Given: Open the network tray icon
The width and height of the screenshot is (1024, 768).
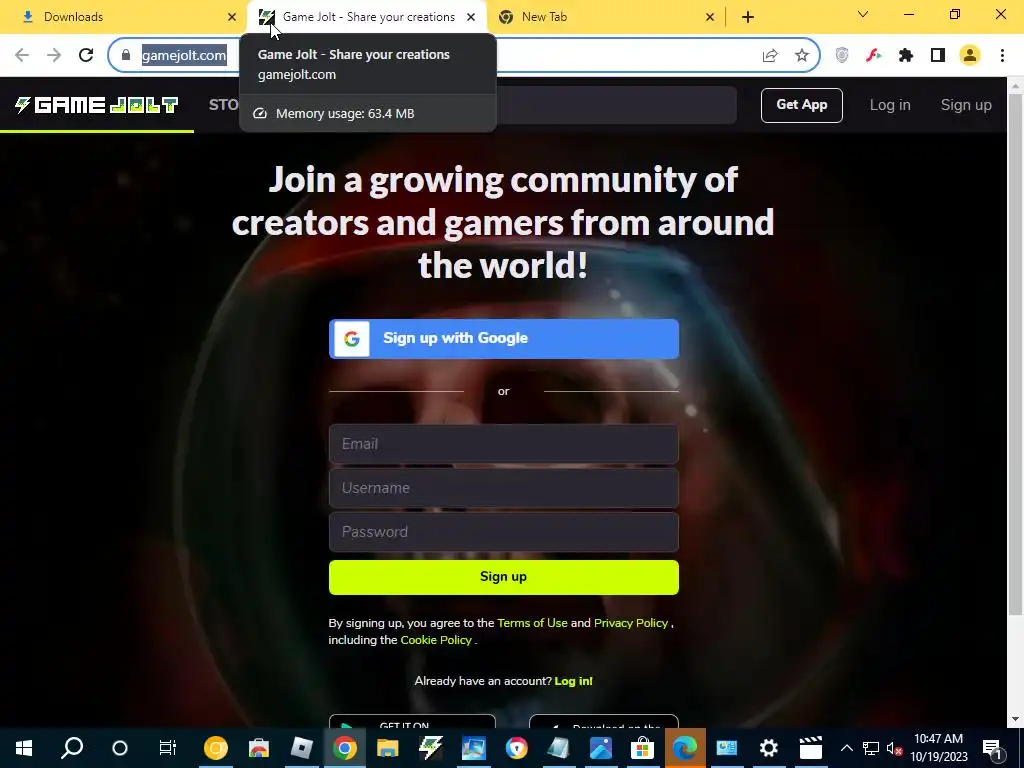Looking at the screenshot, I should pos(871,748).
